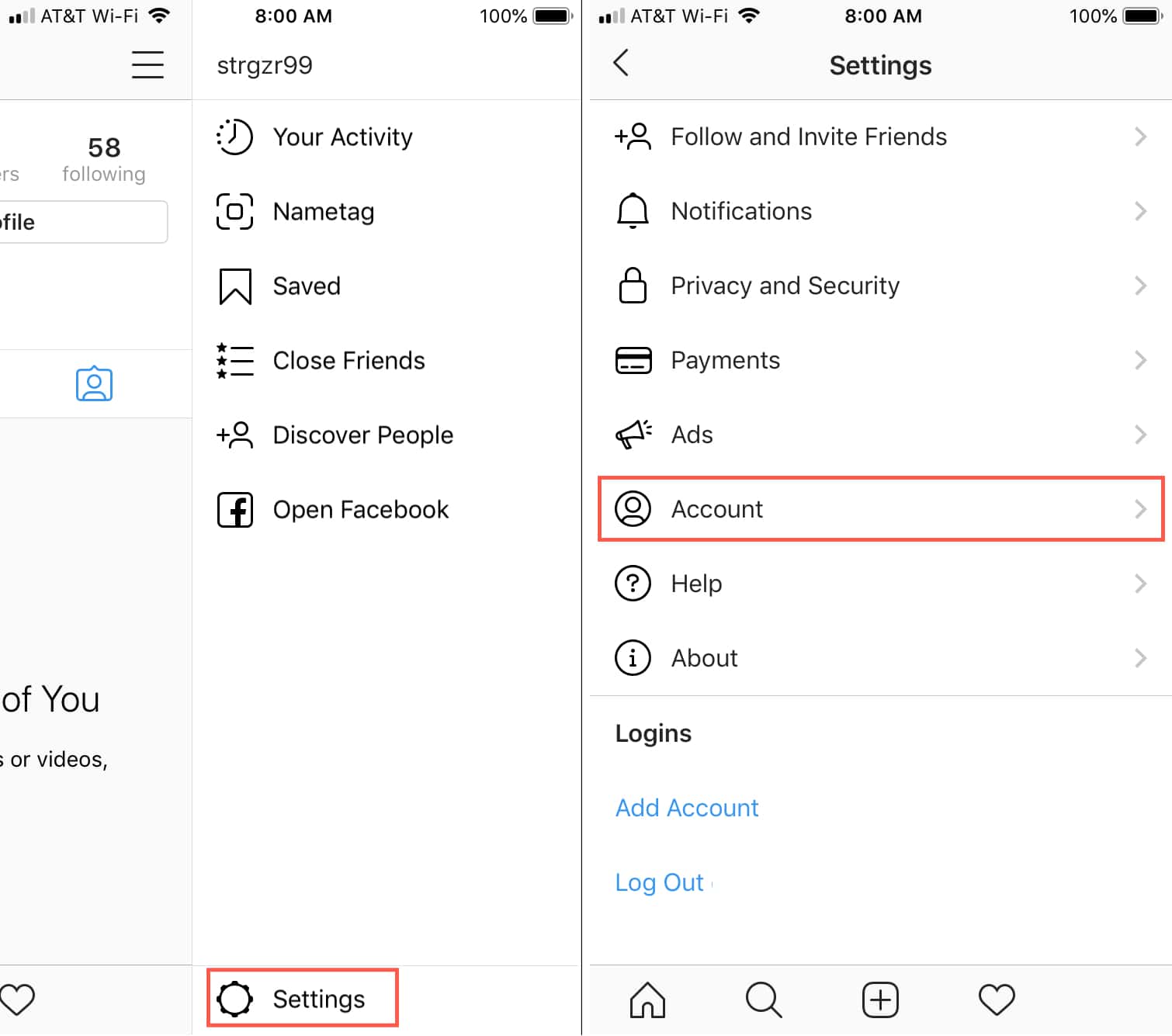The height and width of the screenshot is (1036, 1172).
Task: Expand Privacy and Security chevron
Action: [1139, 286]
